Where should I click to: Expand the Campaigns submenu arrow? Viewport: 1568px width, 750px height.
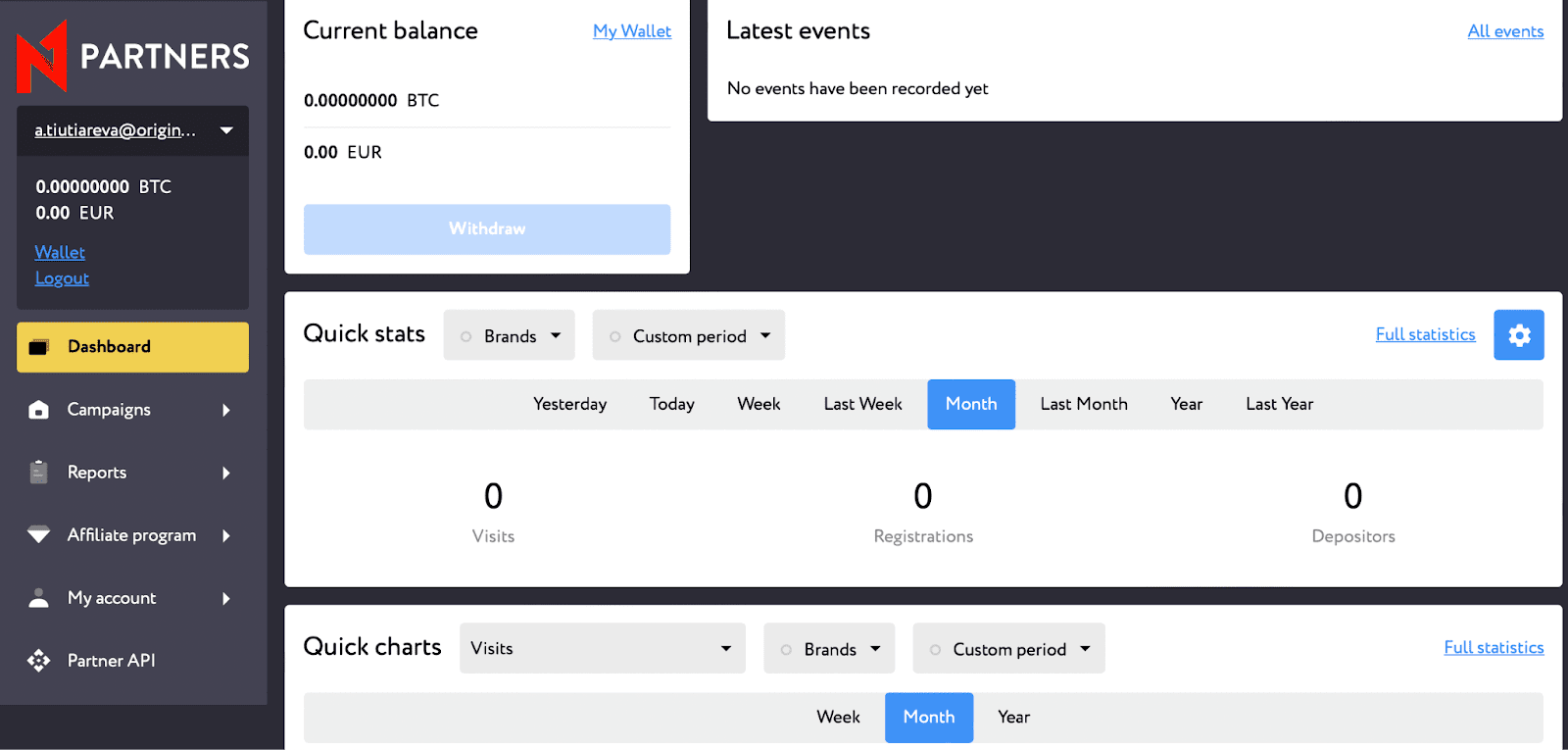[226, 410]
